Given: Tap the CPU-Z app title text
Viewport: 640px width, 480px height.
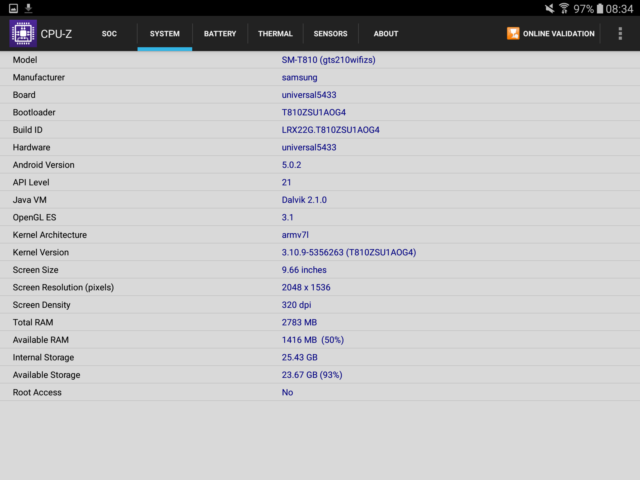Looking at the screenshot, I should [x=56, y=34].
